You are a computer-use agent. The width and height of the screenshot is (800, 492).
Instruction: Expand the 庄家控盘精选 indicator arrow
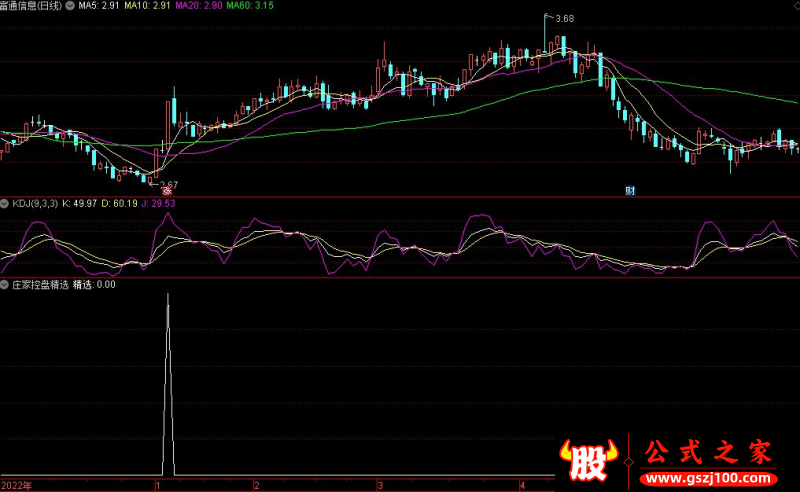5,285
